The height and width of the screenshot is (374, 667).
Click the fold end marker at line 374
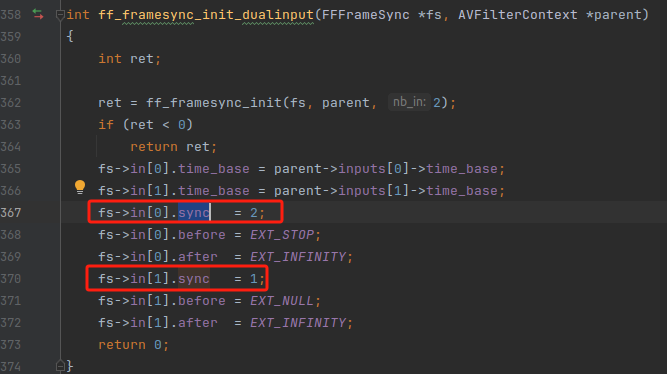pyautogui.click(x=60, y=365)
